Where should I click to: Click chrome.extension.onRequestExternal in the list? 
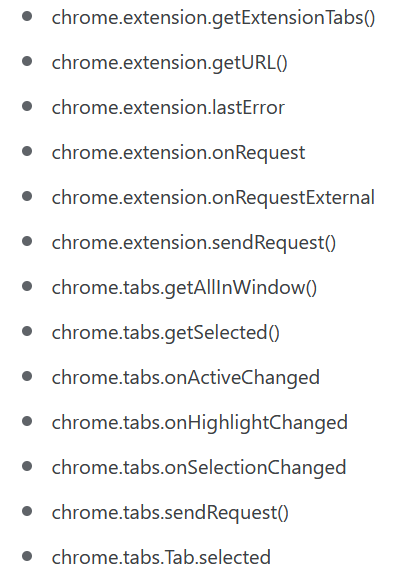pos(213,198)
